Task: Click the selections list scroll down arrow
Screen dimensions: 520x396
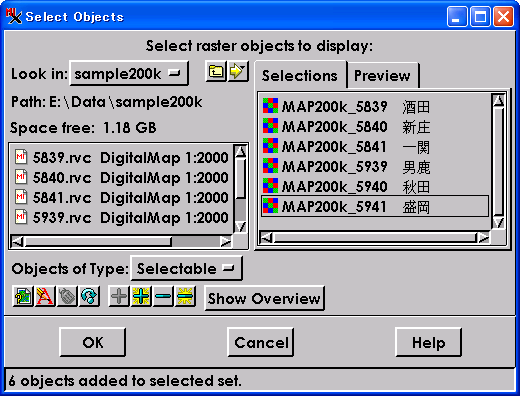Action: 498,222
